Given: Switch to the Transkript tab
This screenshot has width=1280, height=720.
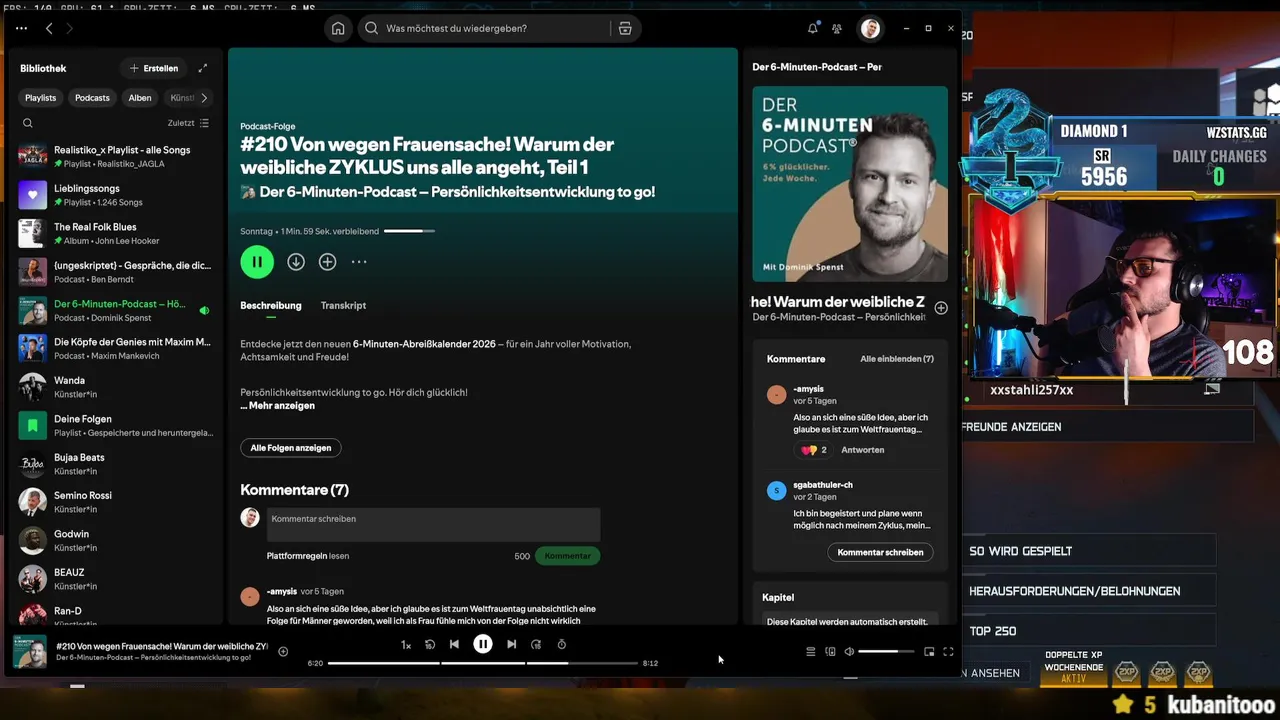Looking at the screenshot, I should pos(343,306).
